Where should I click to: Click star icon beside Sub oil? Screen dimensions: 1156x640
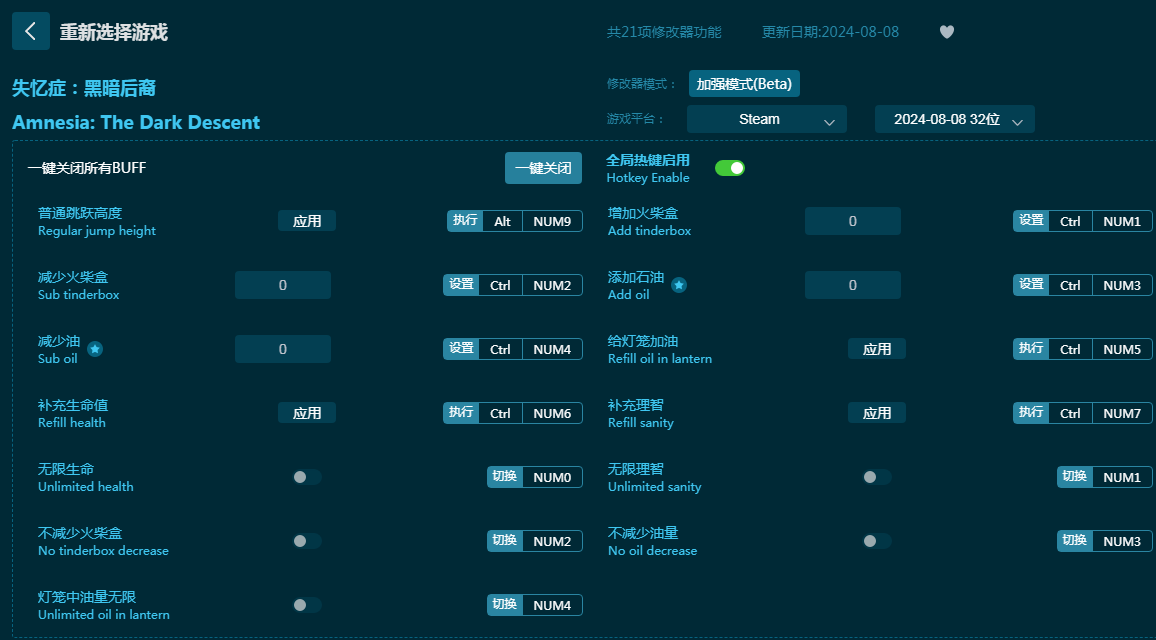95,349
